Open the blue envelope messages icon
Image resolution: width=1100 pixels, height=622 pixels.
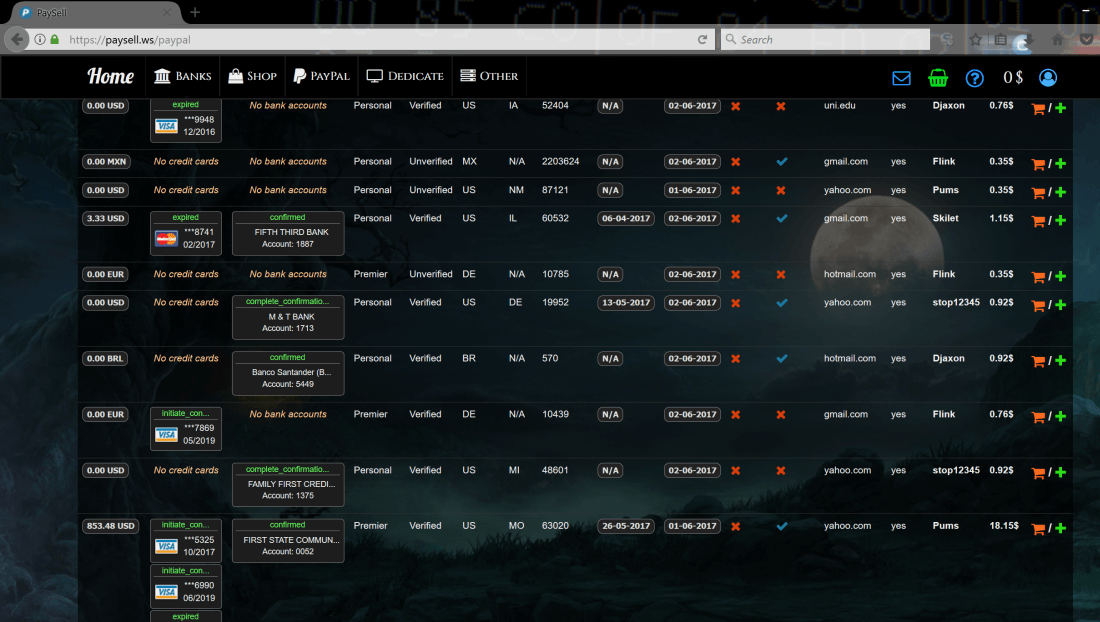901,78
